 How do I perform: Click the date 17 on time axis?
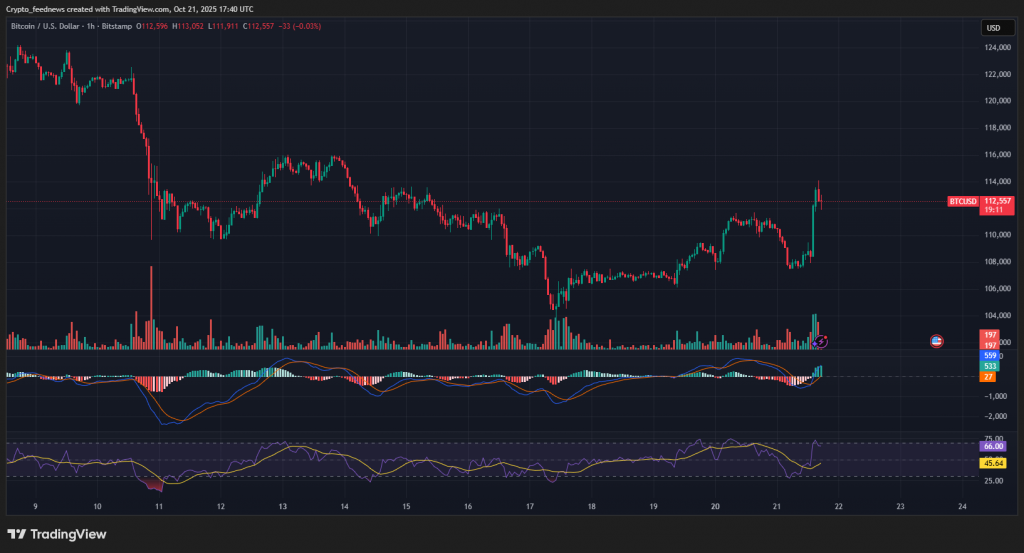[x=530, y=507]
